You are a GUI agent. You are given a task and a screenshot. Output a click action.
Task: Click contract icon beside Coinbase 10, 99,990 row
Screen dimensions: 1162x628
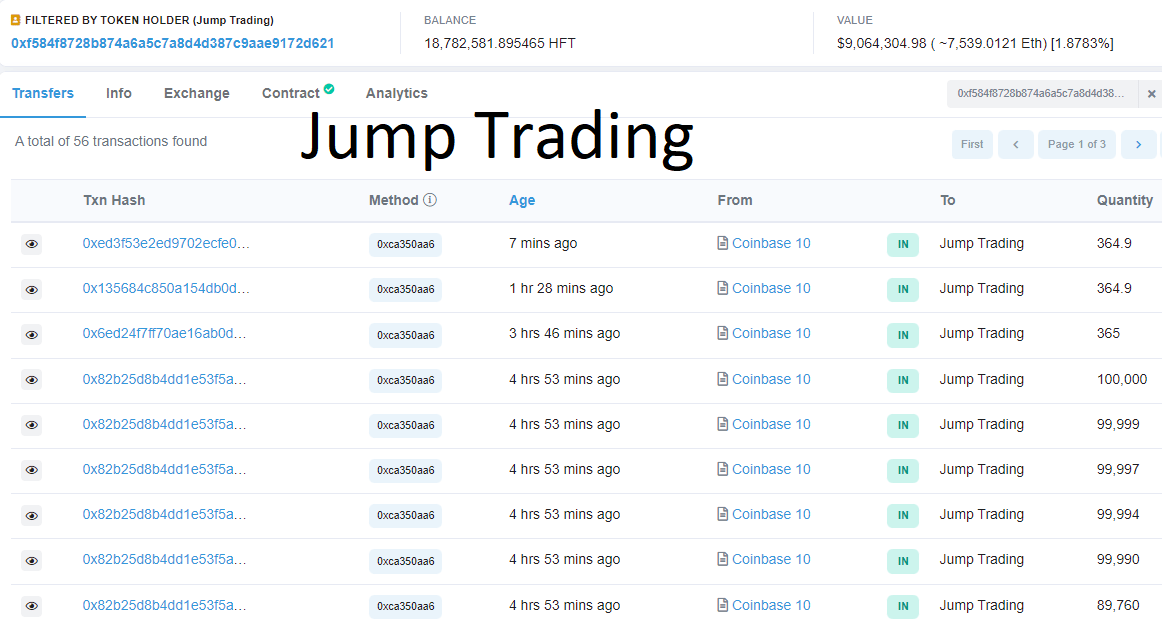pyautogui.click(x=723, y=559)
